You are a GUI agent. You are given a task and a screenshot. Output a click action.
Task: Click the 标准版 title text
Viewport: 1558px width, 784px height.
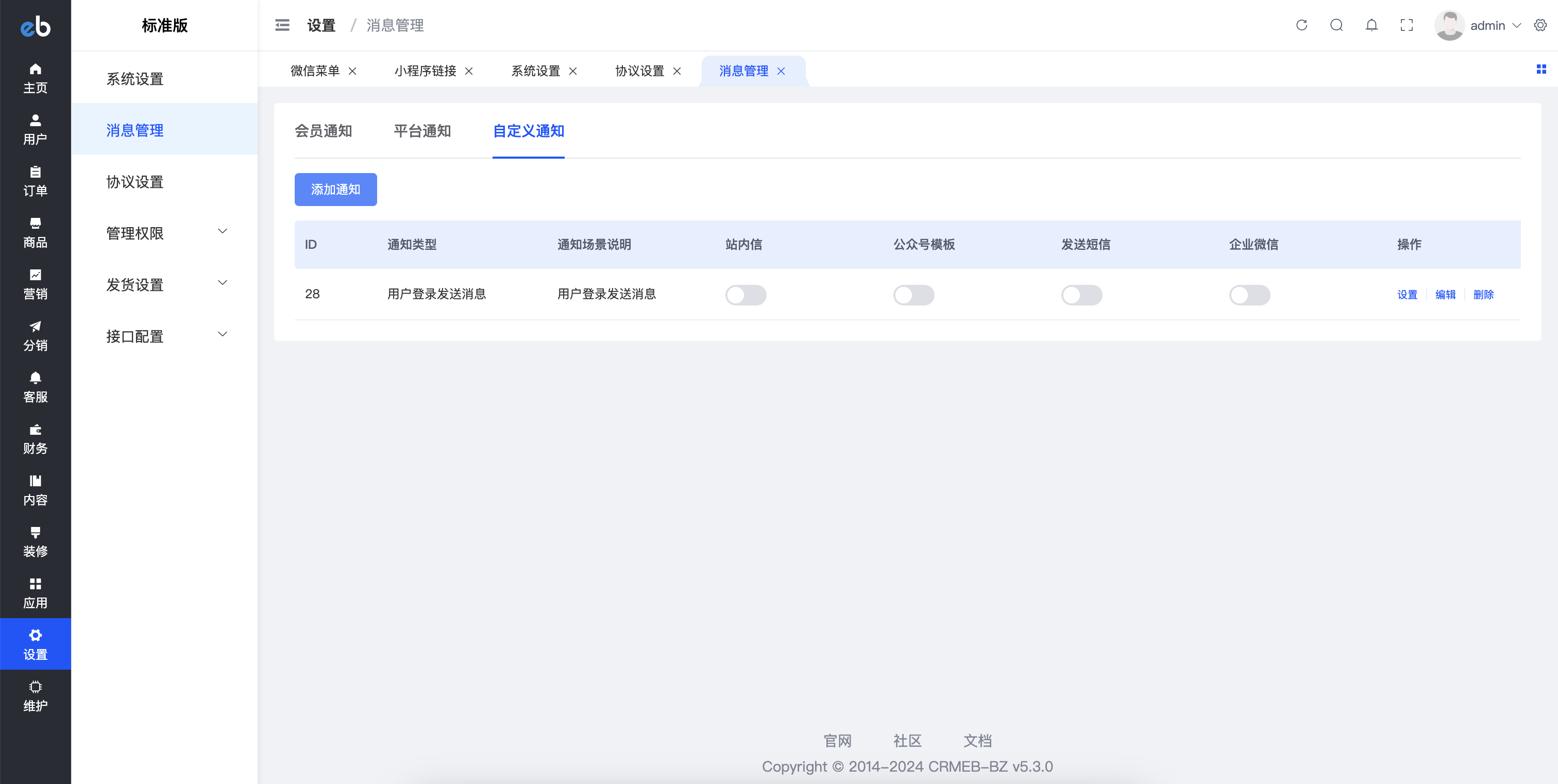(x=164, y=25)
